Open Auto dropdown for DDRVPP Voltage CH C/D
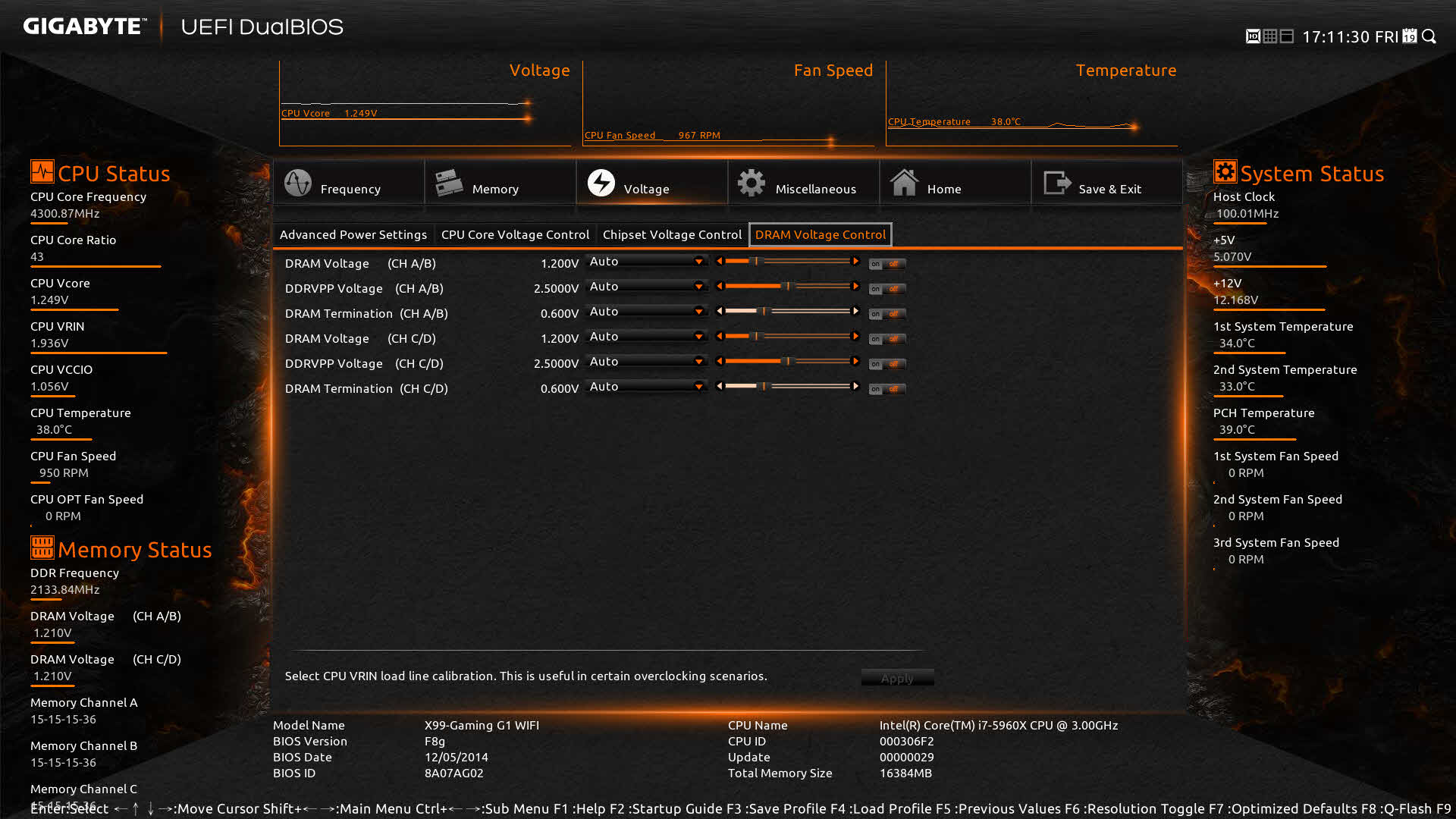Image resolution: width=1456 pixels, height=819 pixels. 646,362
